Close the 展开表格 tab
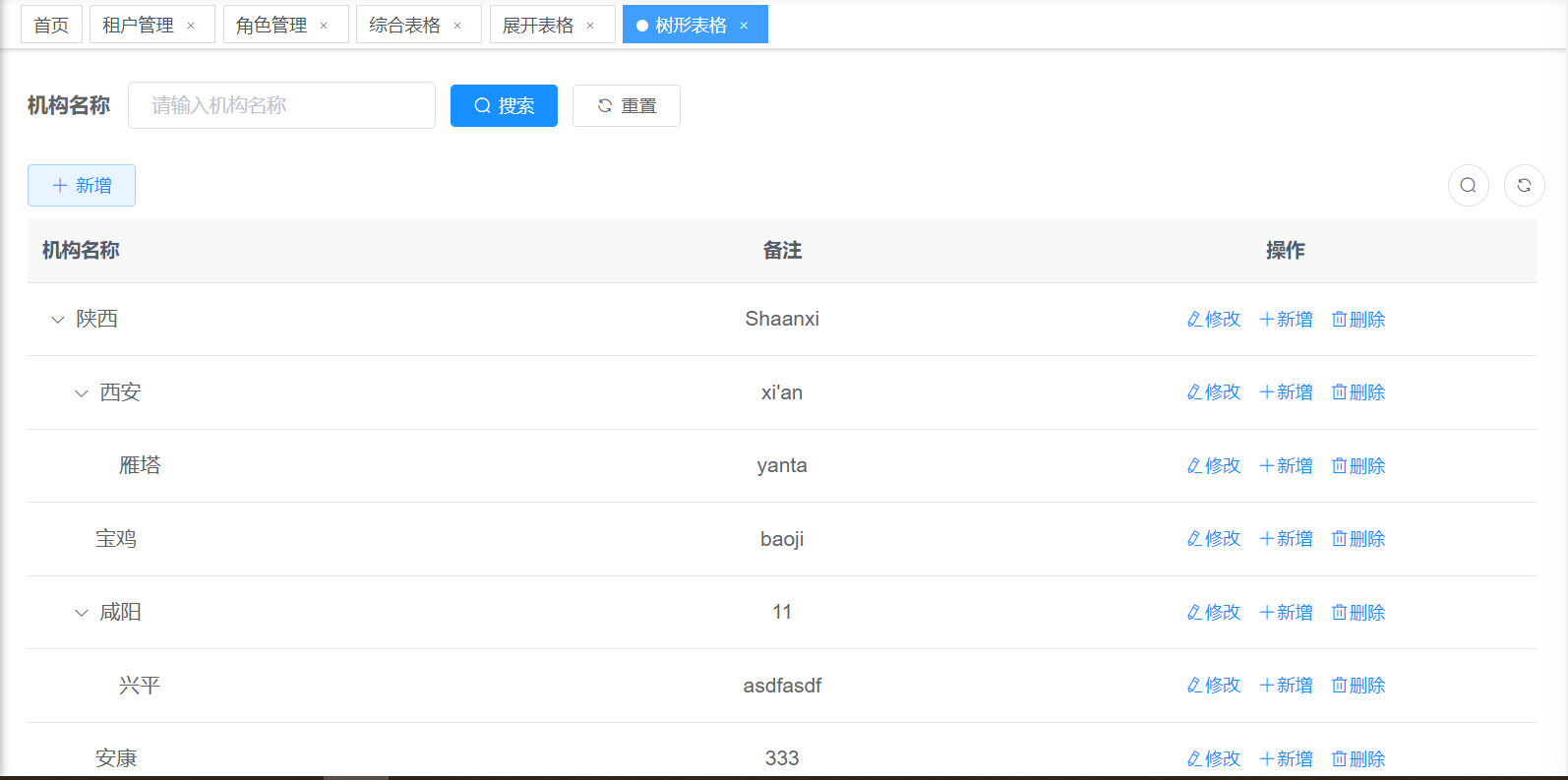Screen dimensions: 1568x780 [590, 26]
